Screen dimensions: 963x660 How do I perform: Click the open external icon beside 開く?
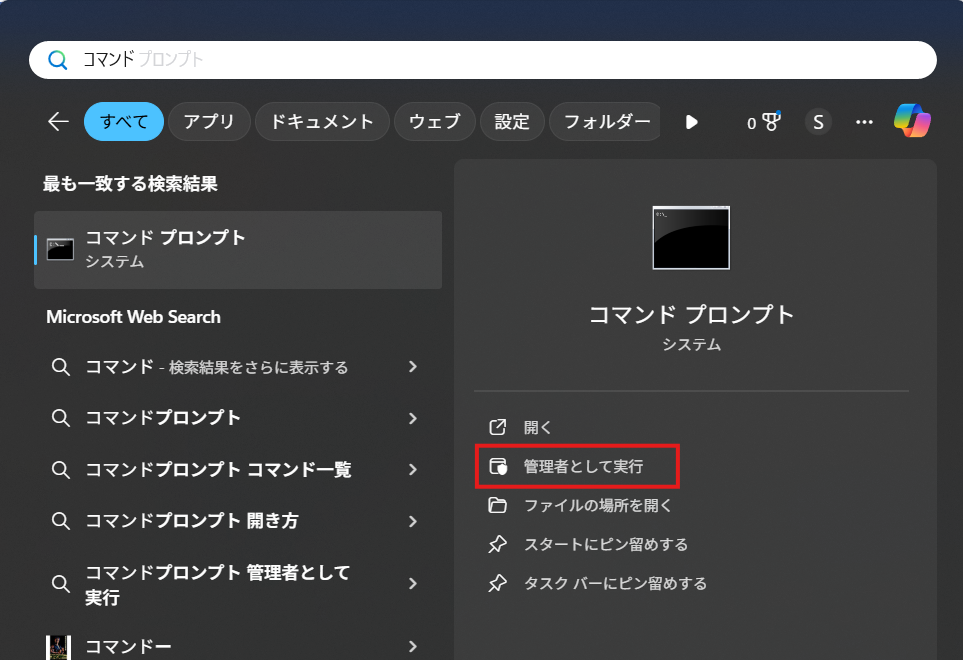(497, 427)
